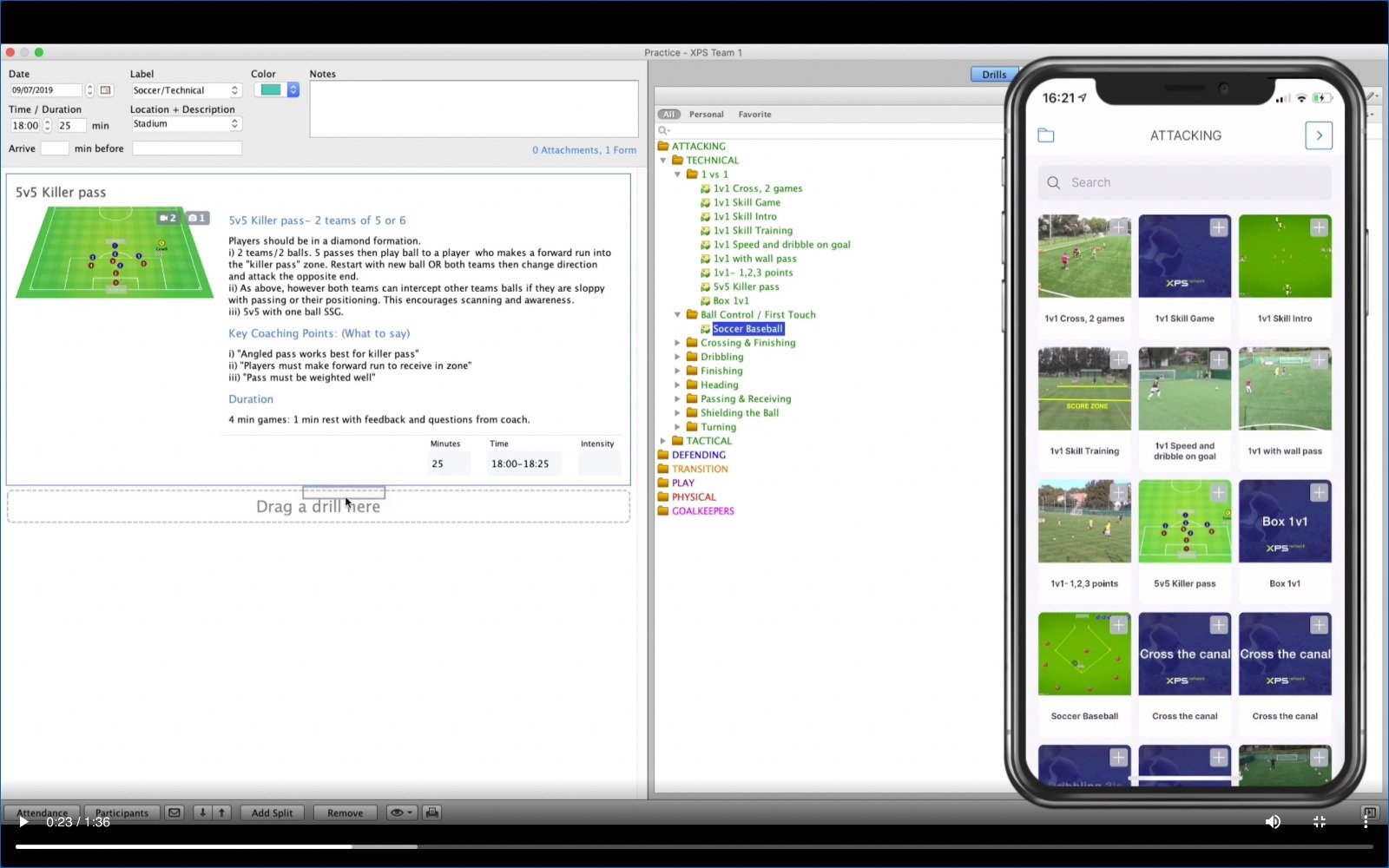Open 1v1 with wall pass thumbnail on phone
This screenshot has height=868, width=1389.
[1285, 389]
